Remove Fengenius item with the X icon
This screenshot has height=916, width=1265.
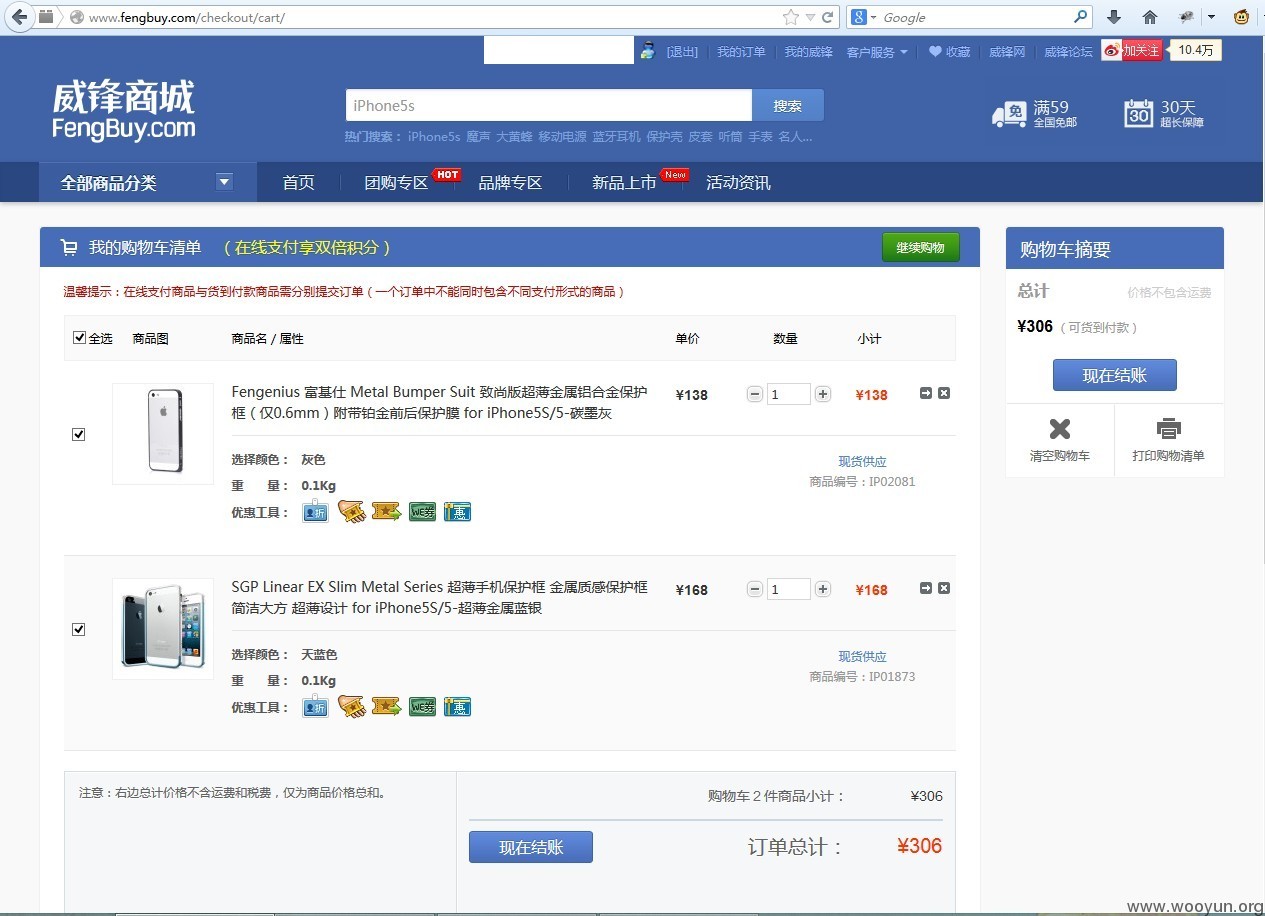[x=944, y=393]
